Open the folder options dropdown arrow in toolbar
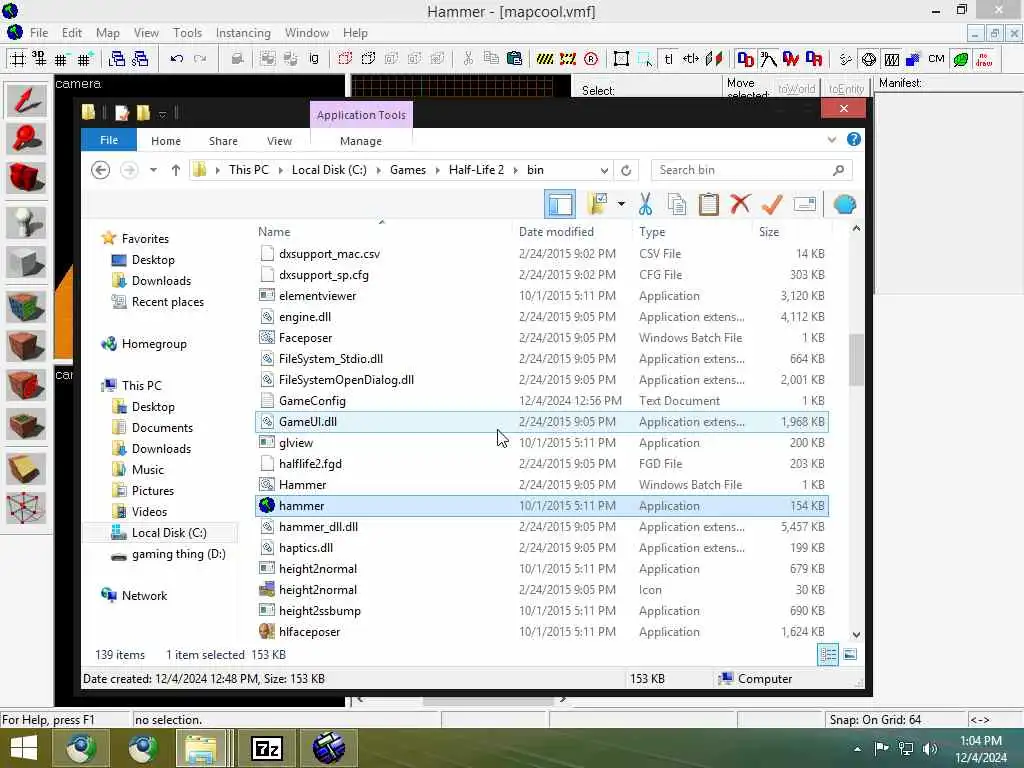This screenshot has width=1024, height=768. click(621, 204)
